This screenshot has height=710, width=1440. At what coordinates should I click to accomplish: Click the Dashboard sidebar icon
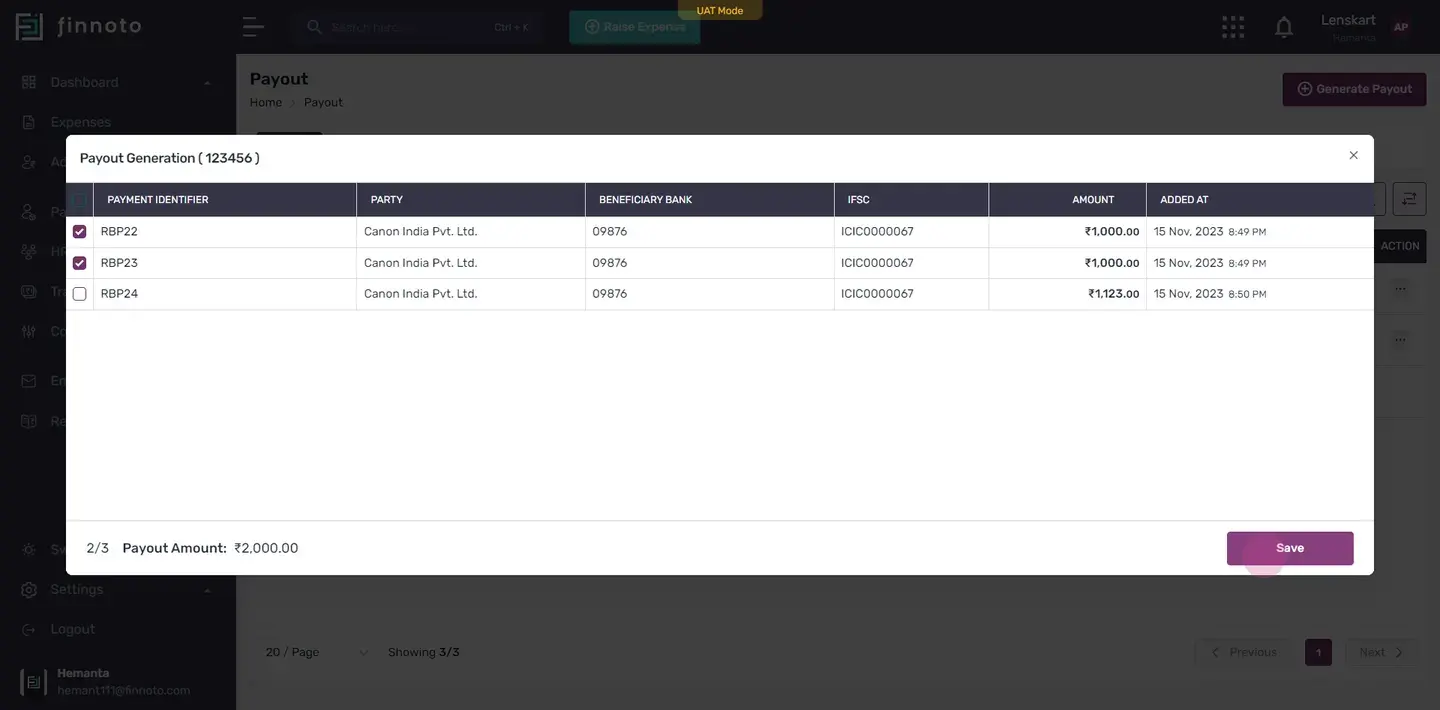pos(29,82)
